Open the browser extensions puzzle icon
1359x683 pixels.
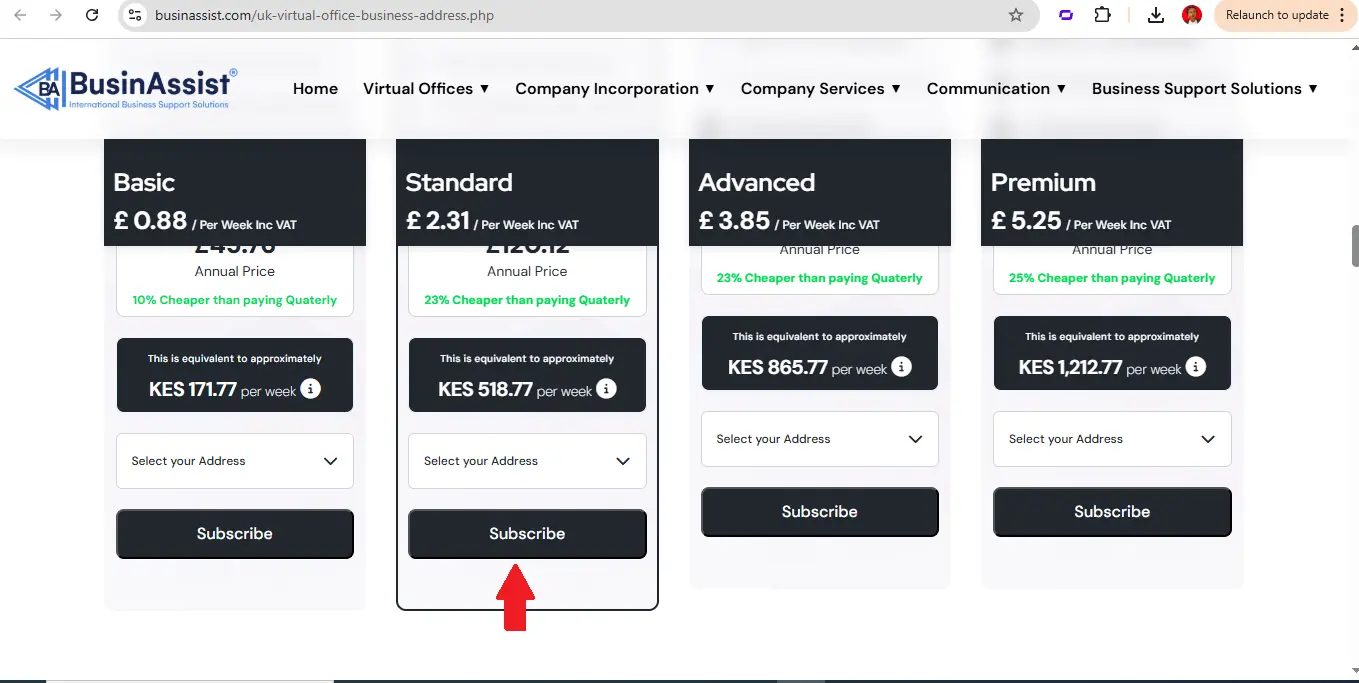coord(1102,15)
